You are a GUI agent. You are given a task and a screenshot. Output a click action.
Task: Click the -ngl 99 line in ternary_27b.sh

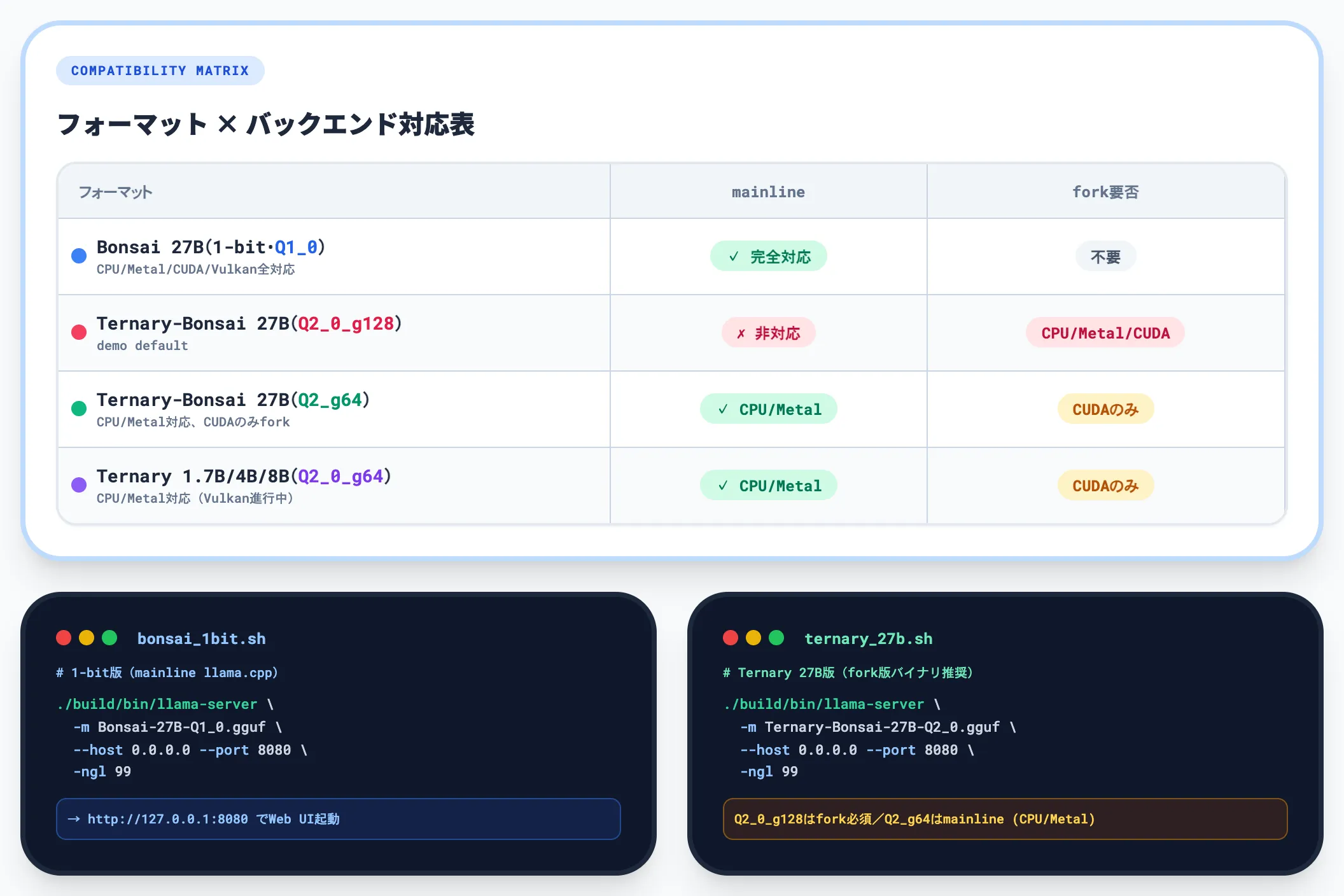769,771
